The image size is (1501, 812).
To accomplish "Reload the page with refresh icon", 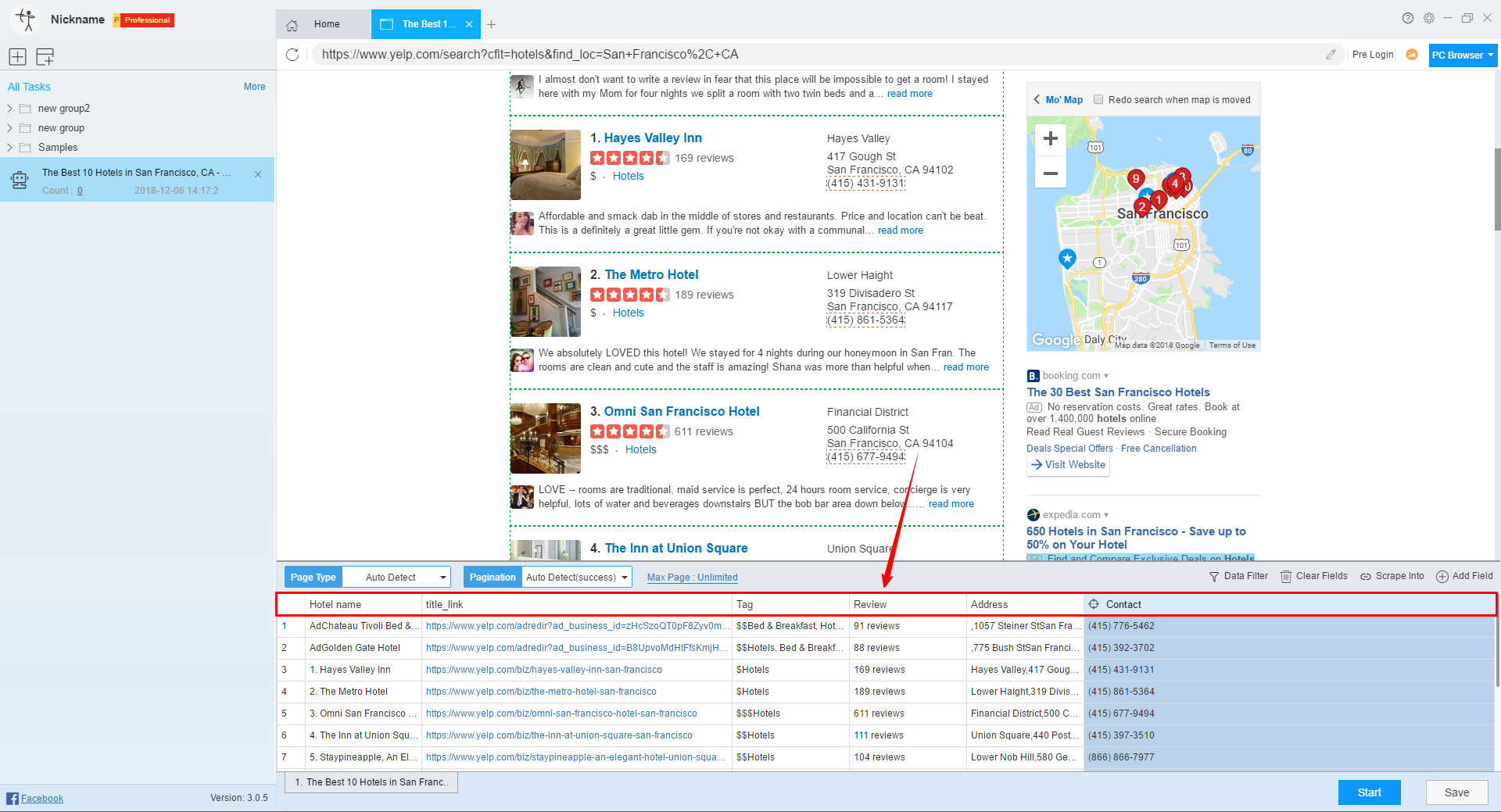I will [292, 55].
